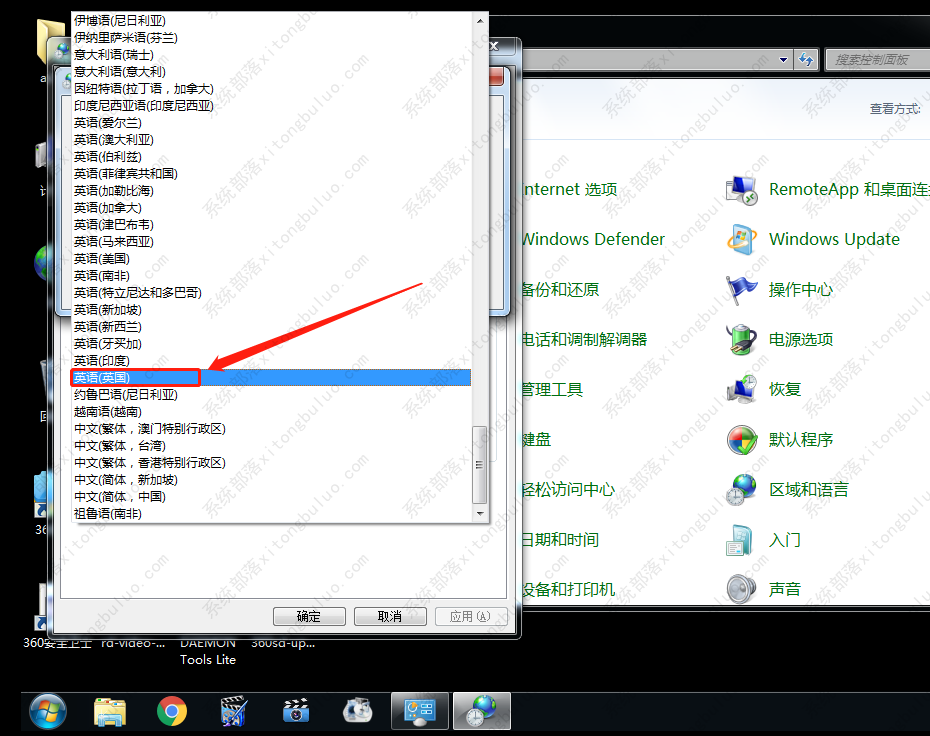Open 默认程序 via its colored icon

click(742, 439)
